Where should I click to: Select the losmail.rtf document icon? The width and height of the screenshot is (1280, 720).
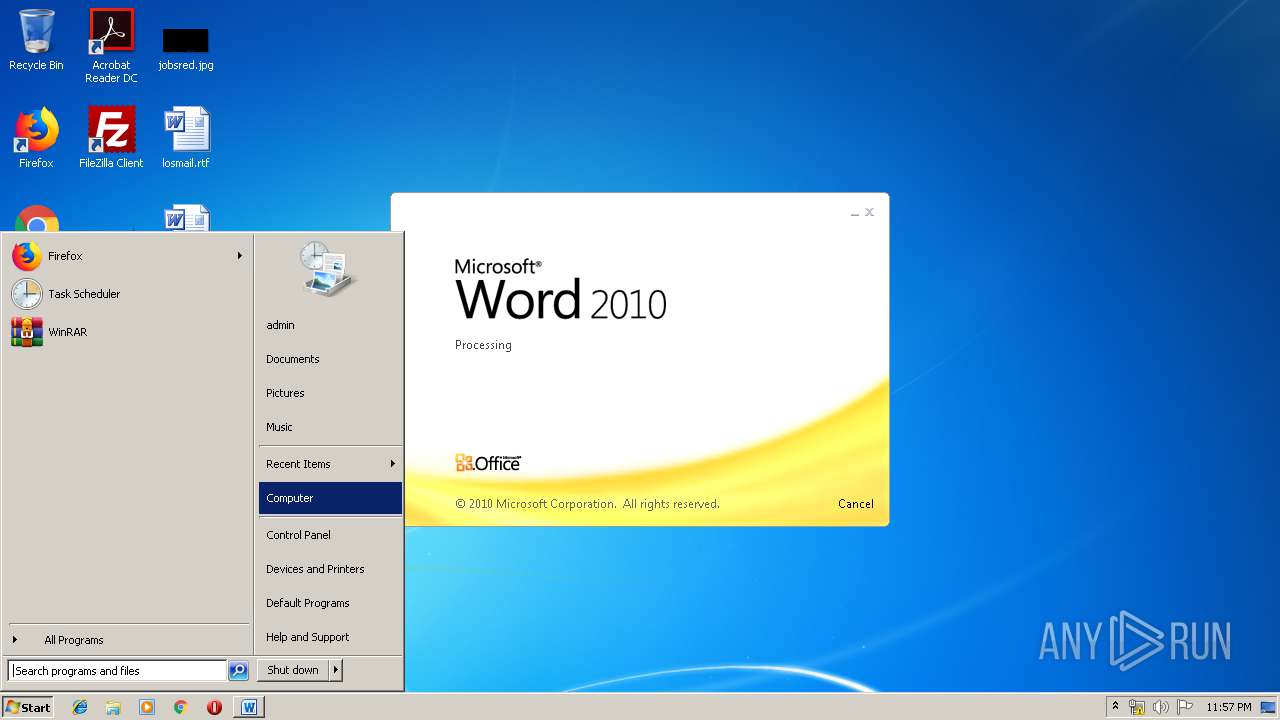click(186, 138)
